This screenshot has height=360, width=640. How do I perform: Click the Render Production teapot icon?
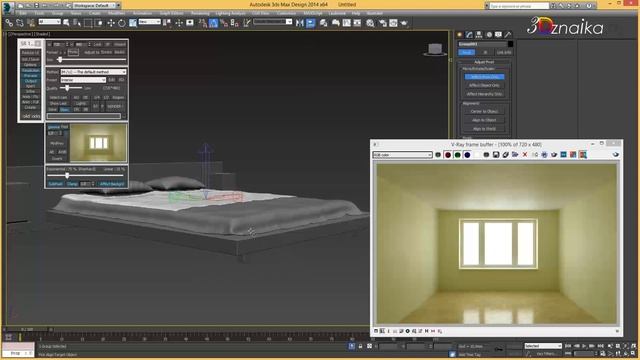point(404,23)
